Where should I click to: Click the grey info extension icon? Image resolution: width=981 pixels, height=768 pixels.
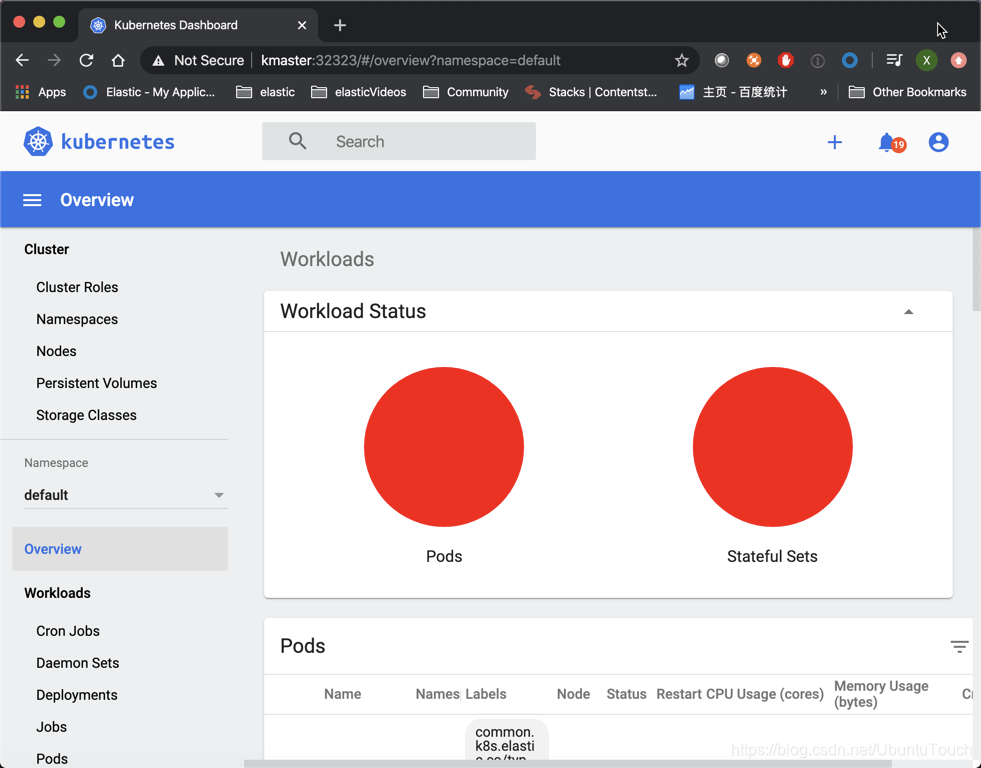click(x=818, y=61)
